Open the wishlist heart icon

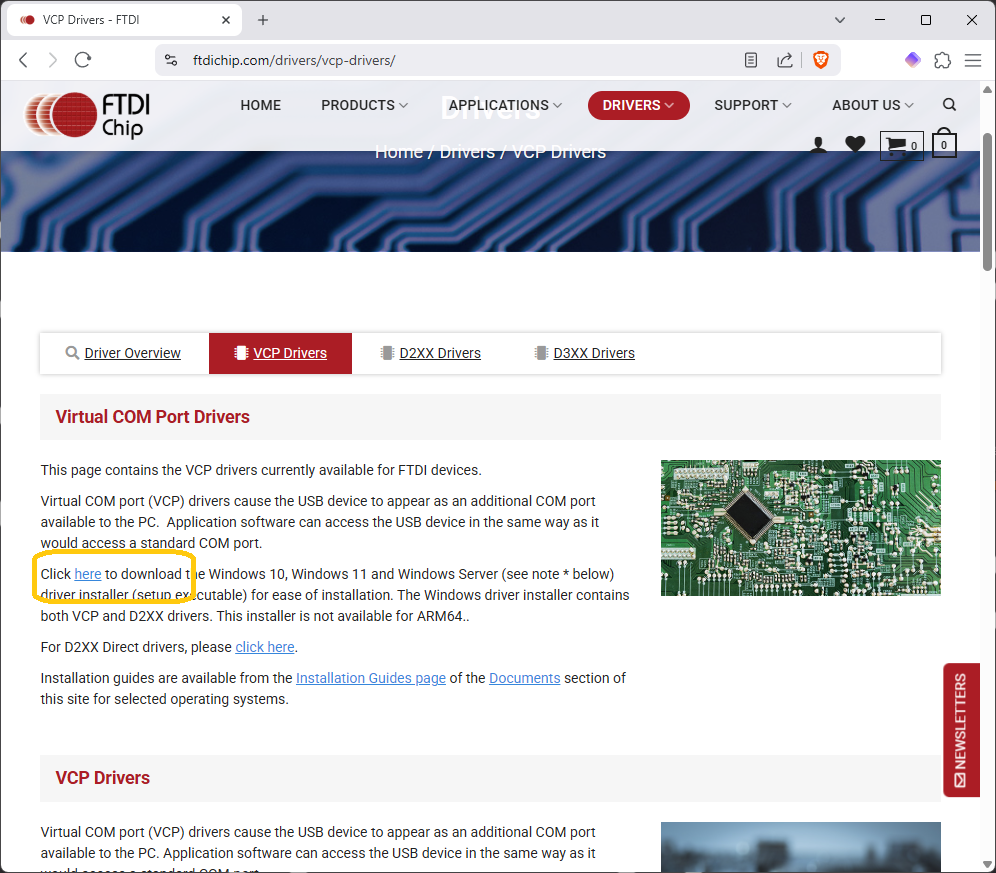pyautogui.click(x=855, y=144)
